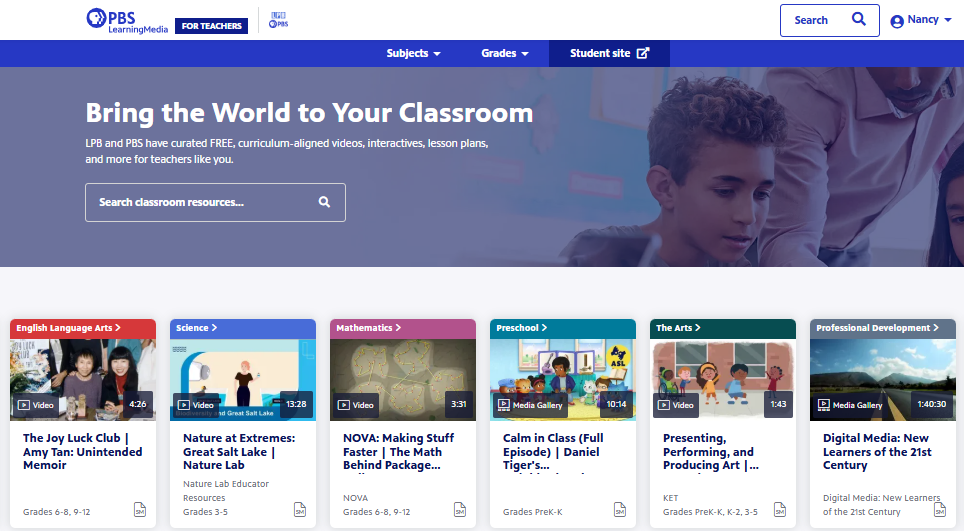Viewport: 964px width, 531px height.
Task: Open Digital Media: New Learners title
Action: coord(877,452)
